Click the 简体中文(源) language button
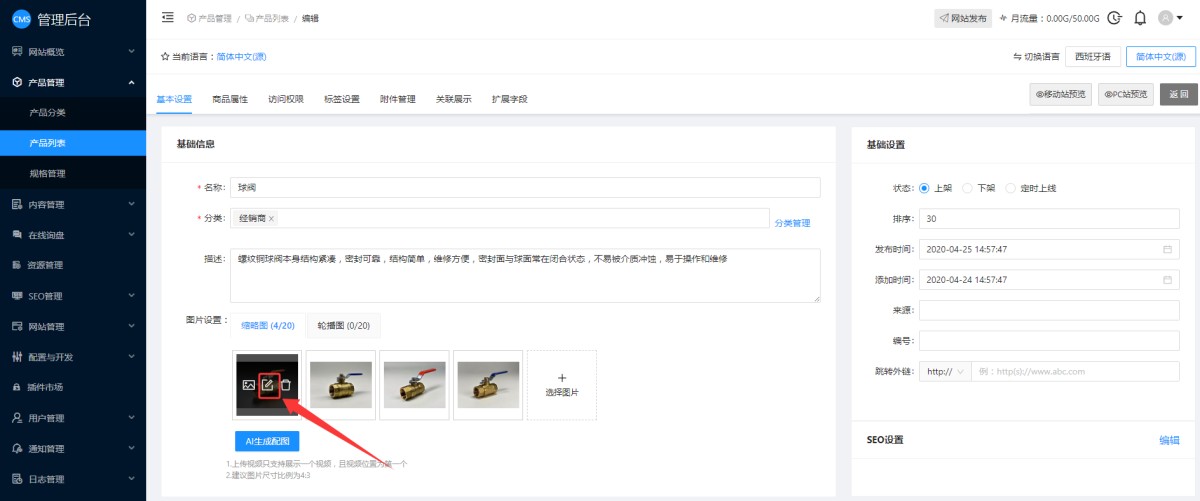 (x=1161, y=57)
